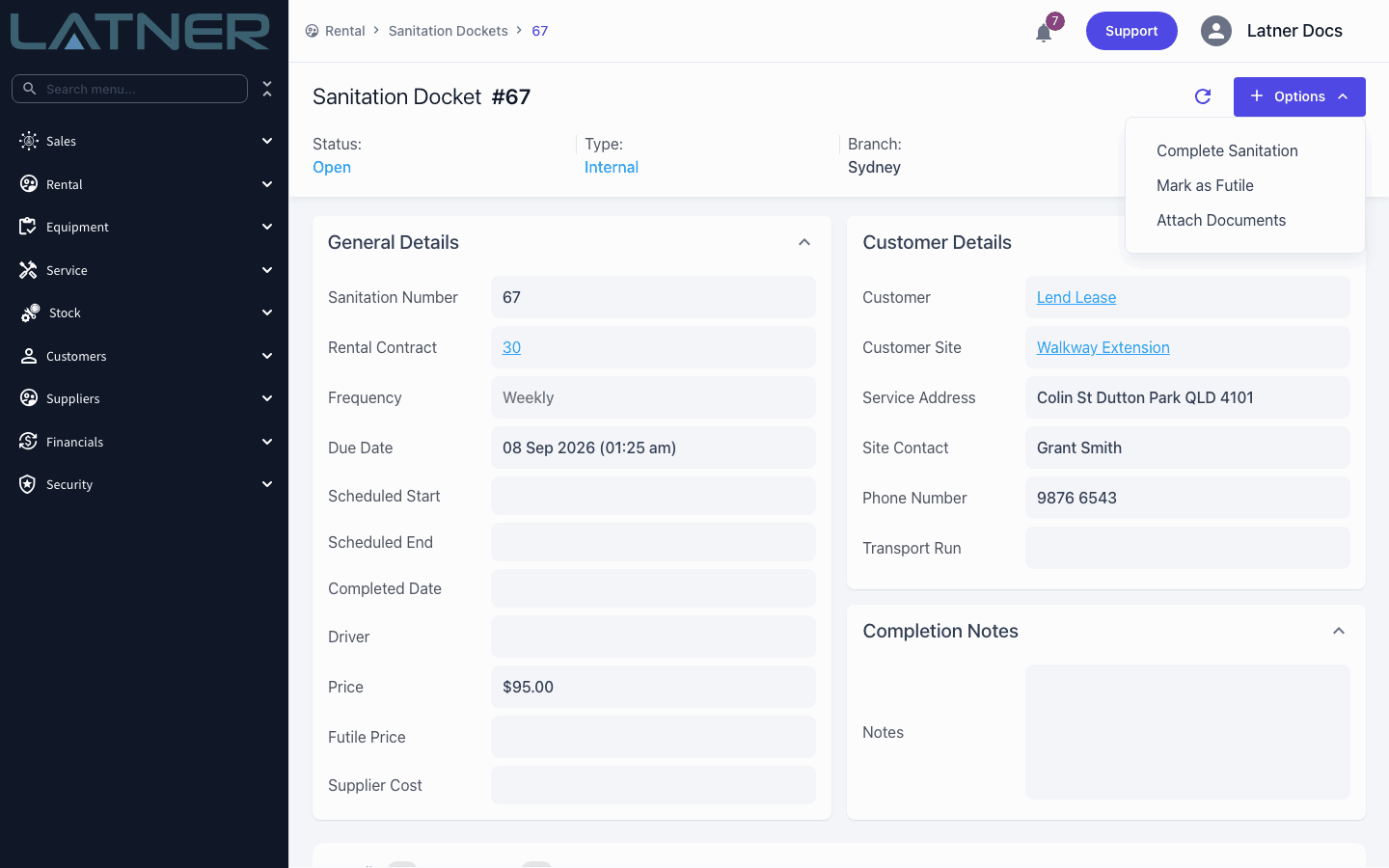Click the Completion Notes text area
Screen dimensions: 1389x868
[1187, 732]
